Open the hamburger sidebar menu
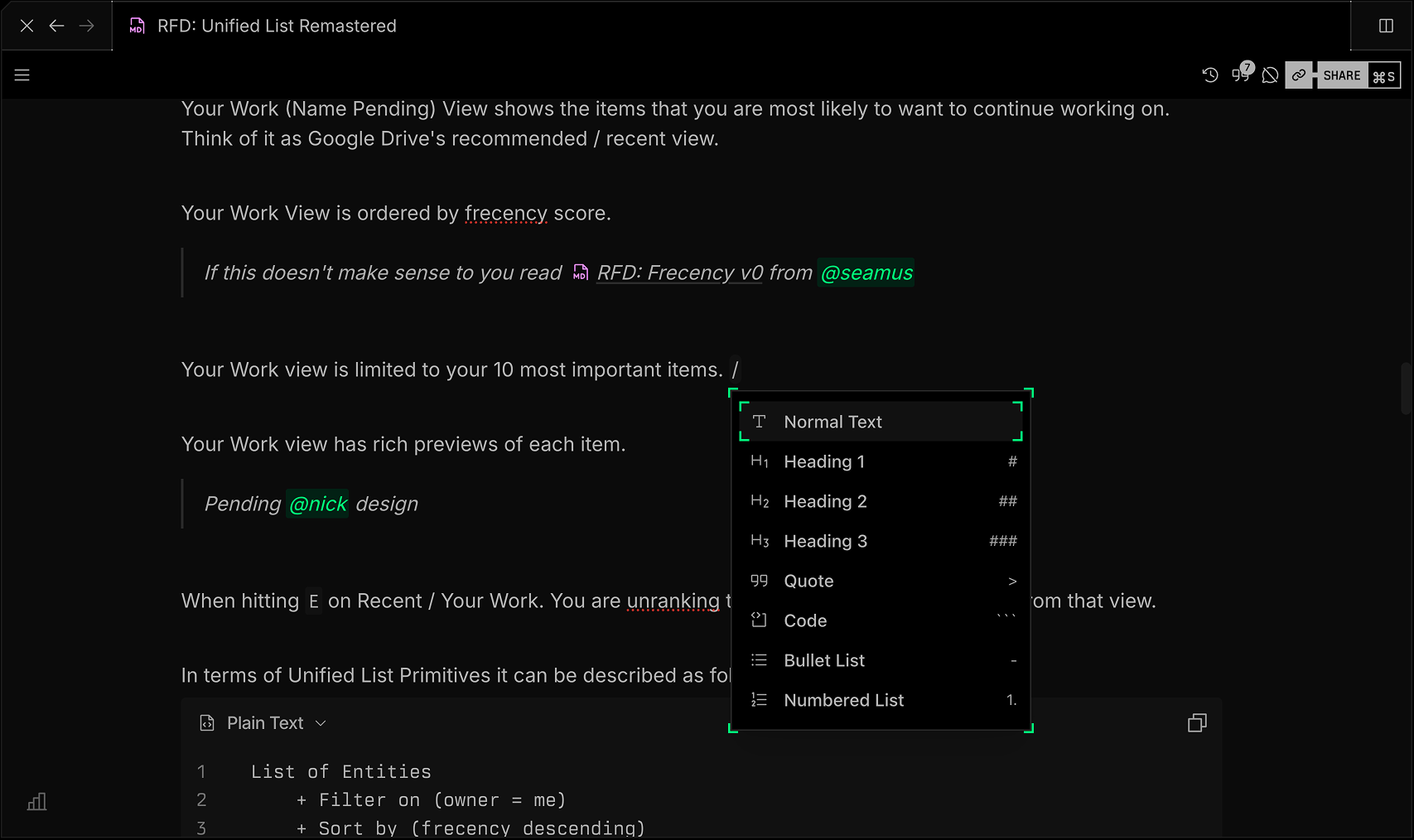 tap(22, 75)
